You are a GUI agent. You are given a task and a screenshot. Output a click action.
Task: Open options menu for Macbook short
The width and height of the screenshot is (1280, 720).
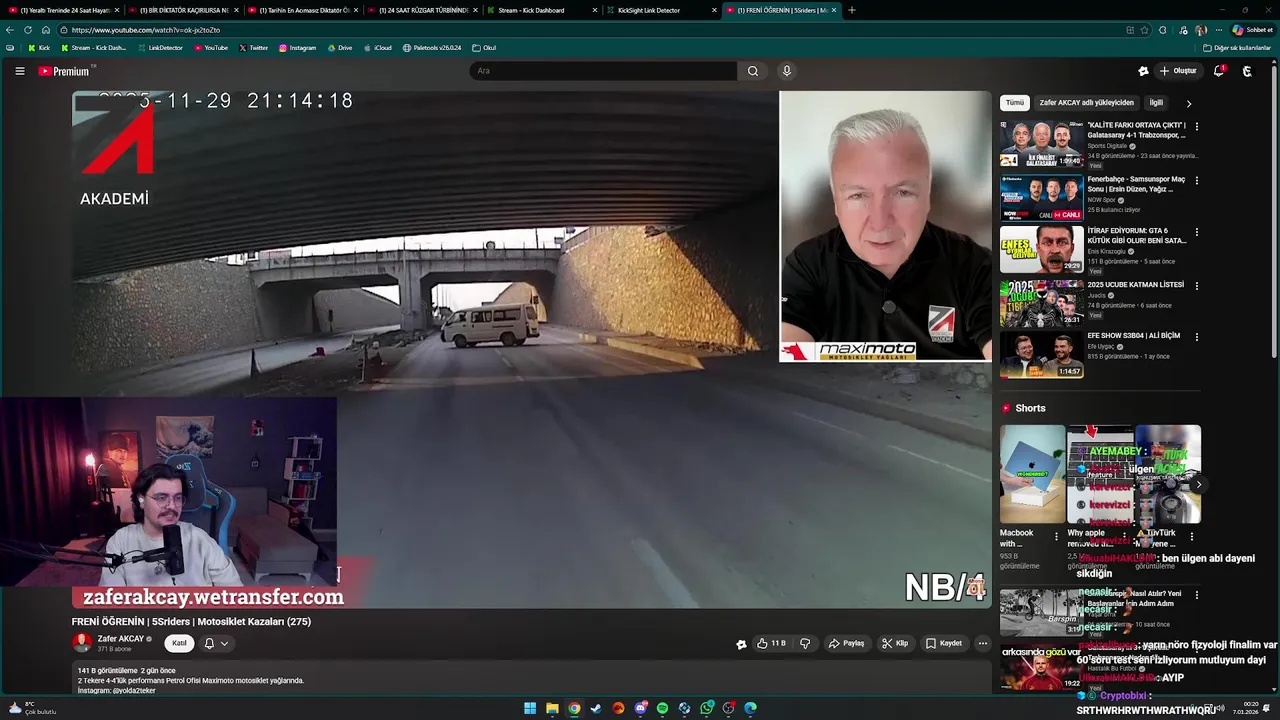pyautogui.click(x=1056, y=537)
